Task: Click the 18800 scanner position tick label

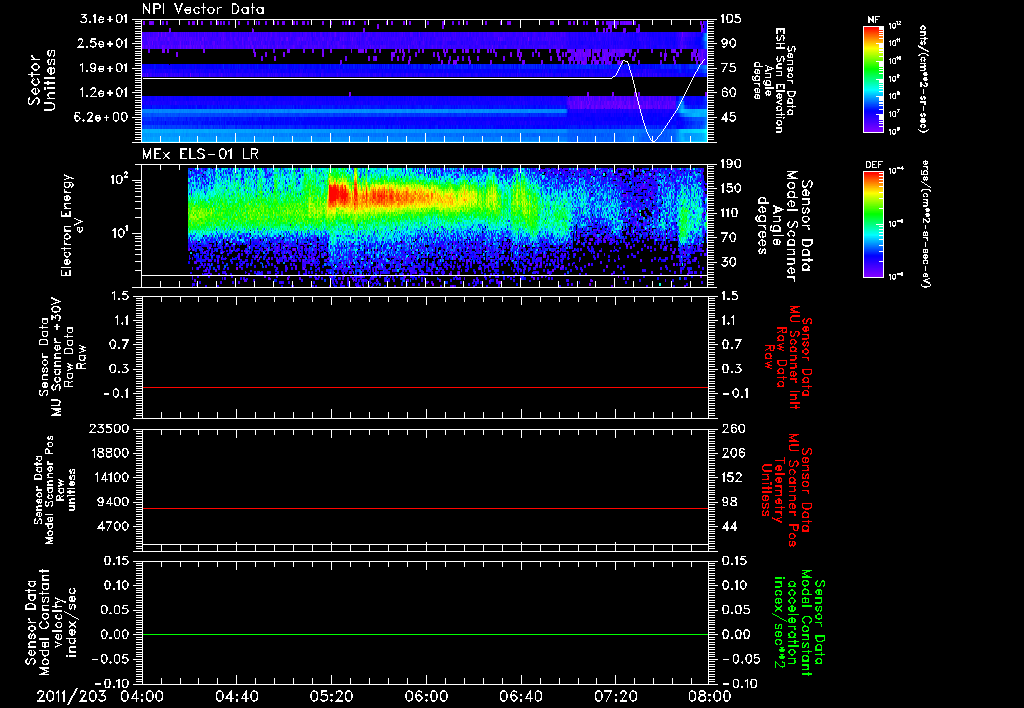Action: [x=110, y=453]
